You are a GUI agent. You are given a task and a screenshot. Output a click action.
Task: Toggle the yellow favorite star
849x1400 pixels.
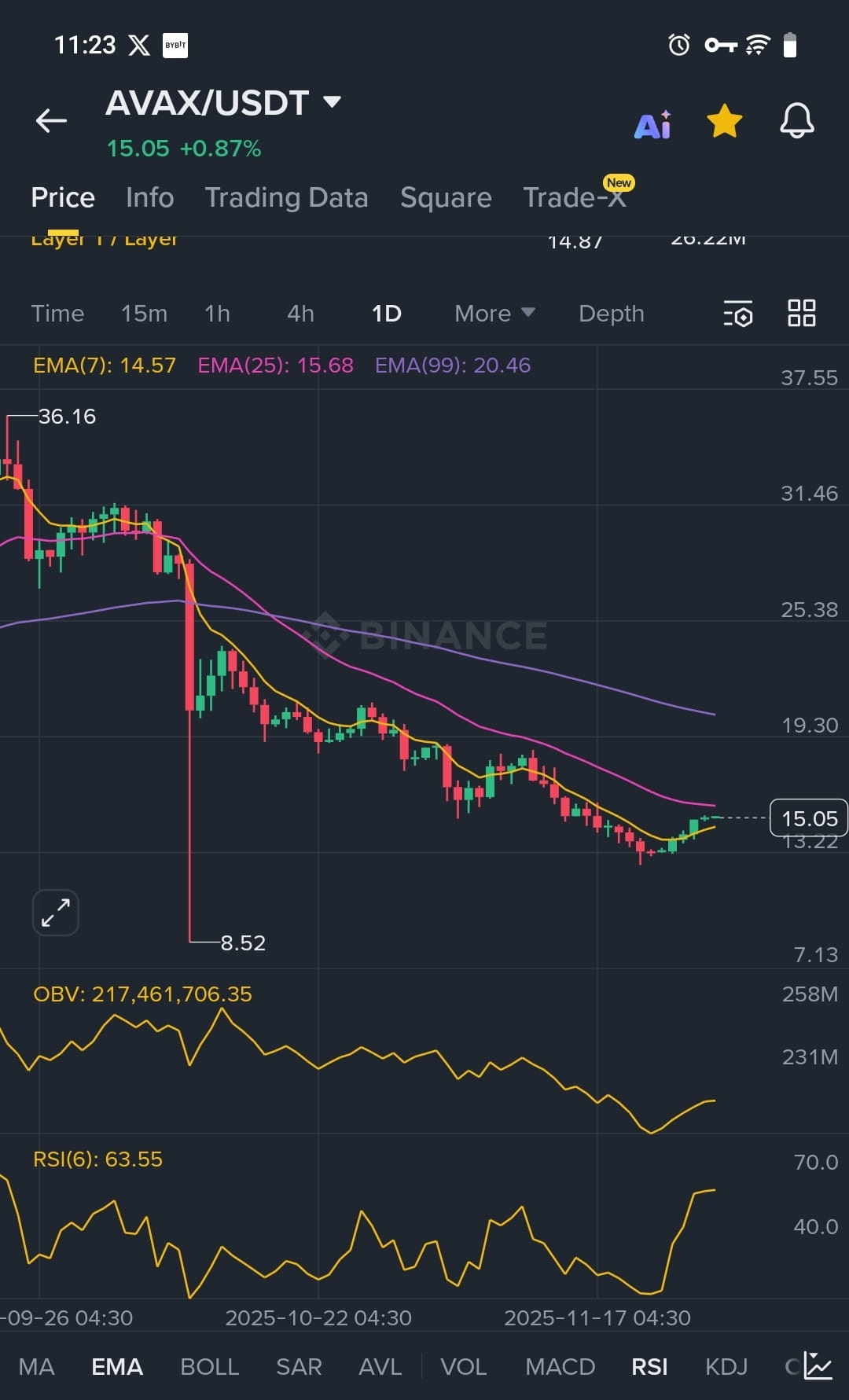point(724,121)
